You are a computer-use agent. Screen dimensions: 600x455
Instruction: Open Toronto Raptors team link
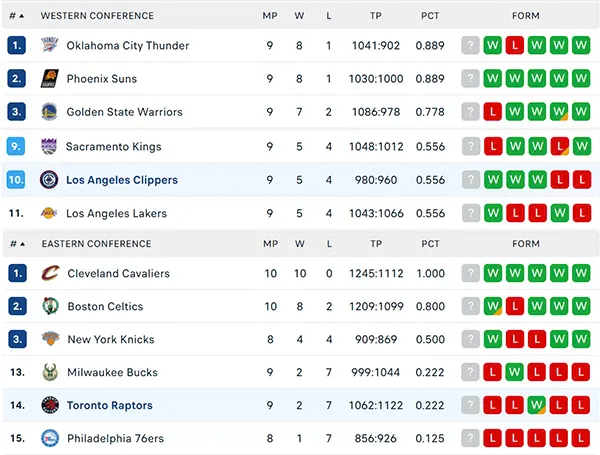coord(110,405)
